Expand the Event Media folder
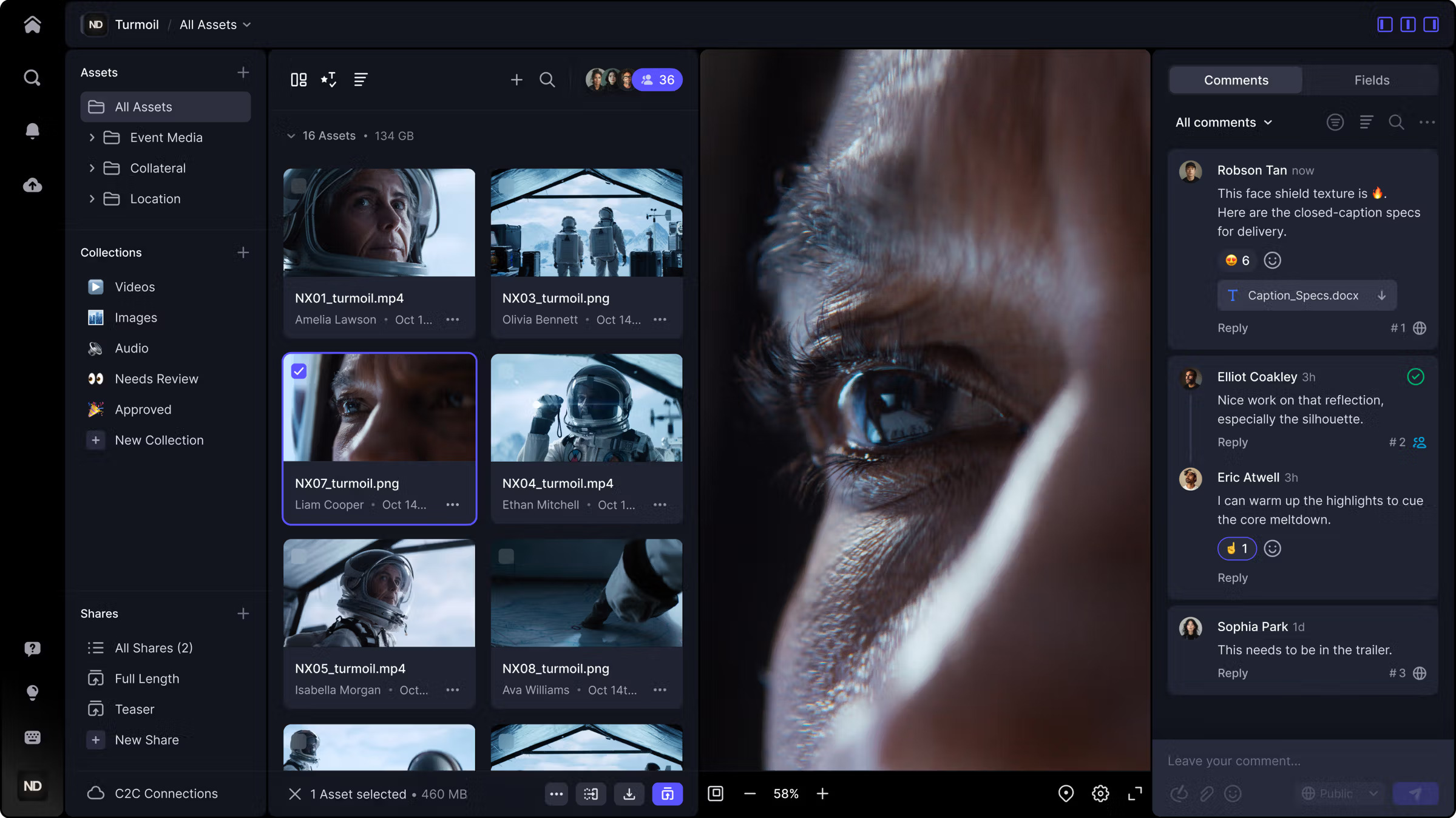Viewport: 1456px width, 818px height. pos(92,138)
